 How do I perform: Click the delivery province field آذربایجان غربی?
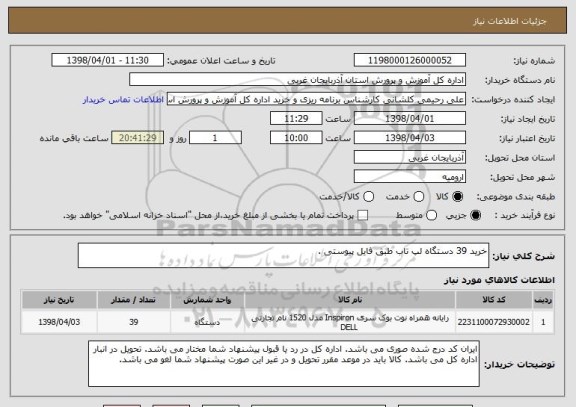click(x=410, y=158)
